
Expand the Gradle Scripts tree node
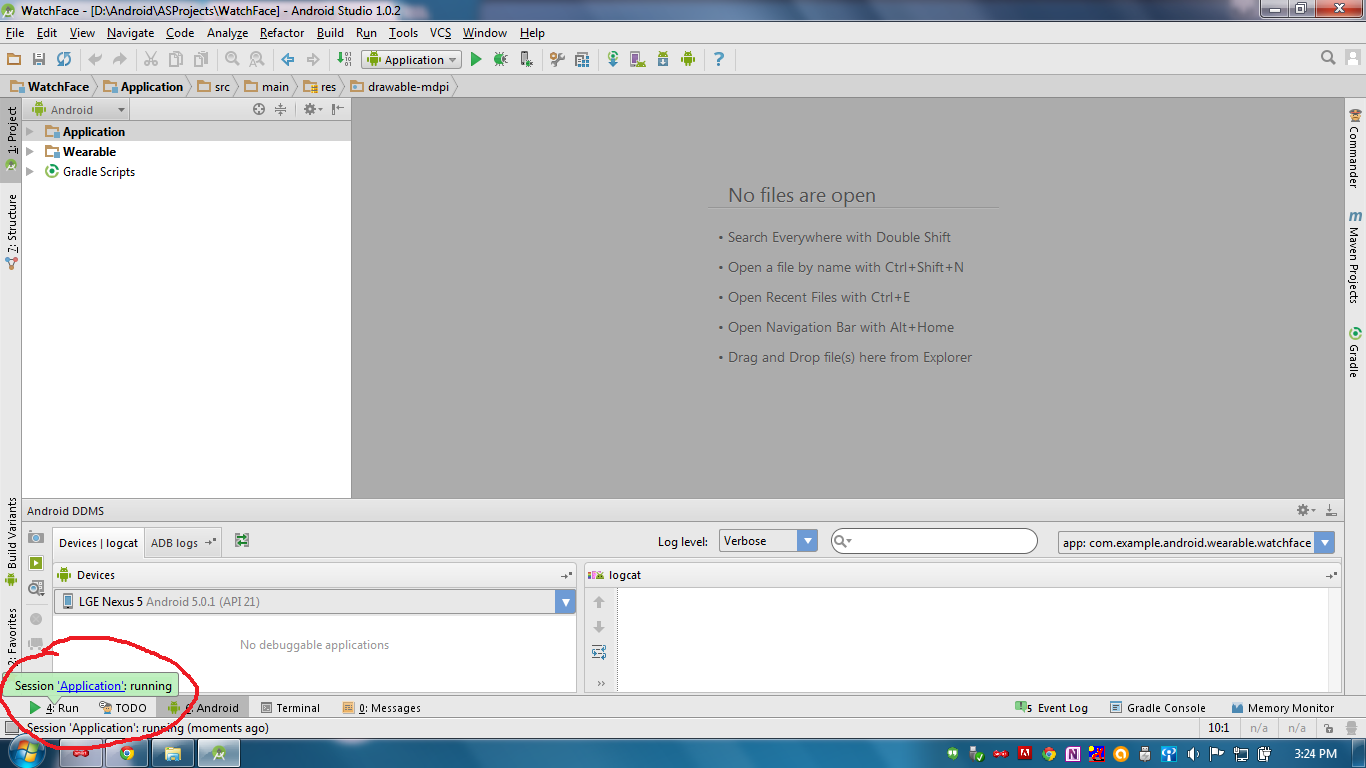(x=30, y=172)
